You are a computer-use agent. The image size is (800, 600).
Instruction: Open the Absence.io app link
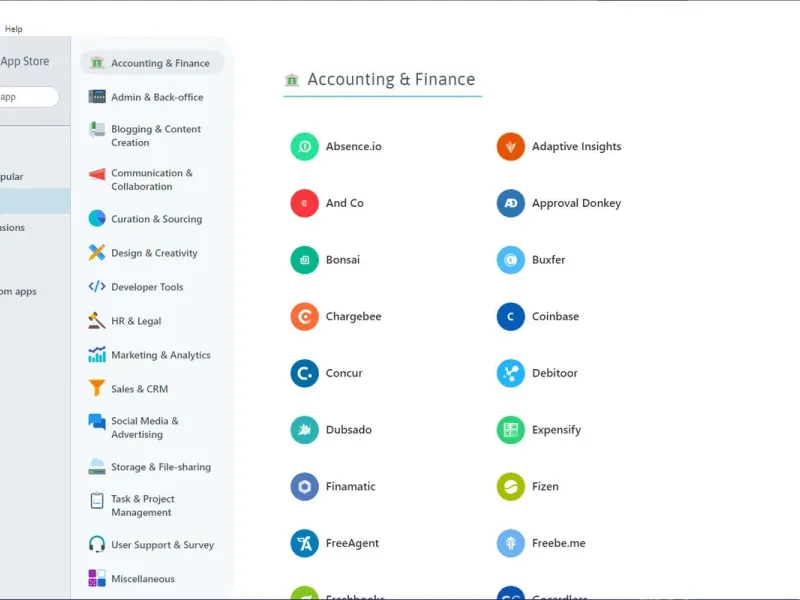pyautogui.click(x=354, y=146)
